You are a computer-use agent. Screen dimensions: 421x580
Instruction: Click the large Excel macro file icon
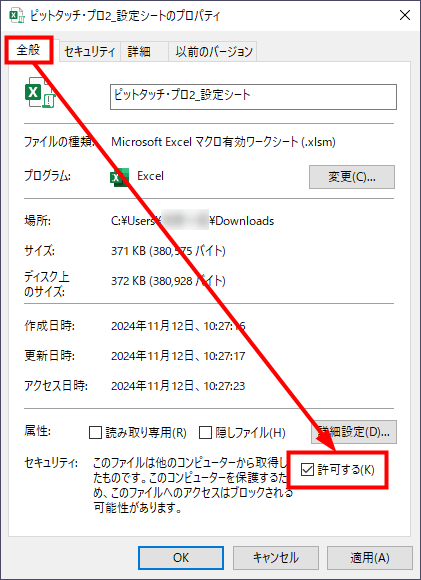click(40, 92)
